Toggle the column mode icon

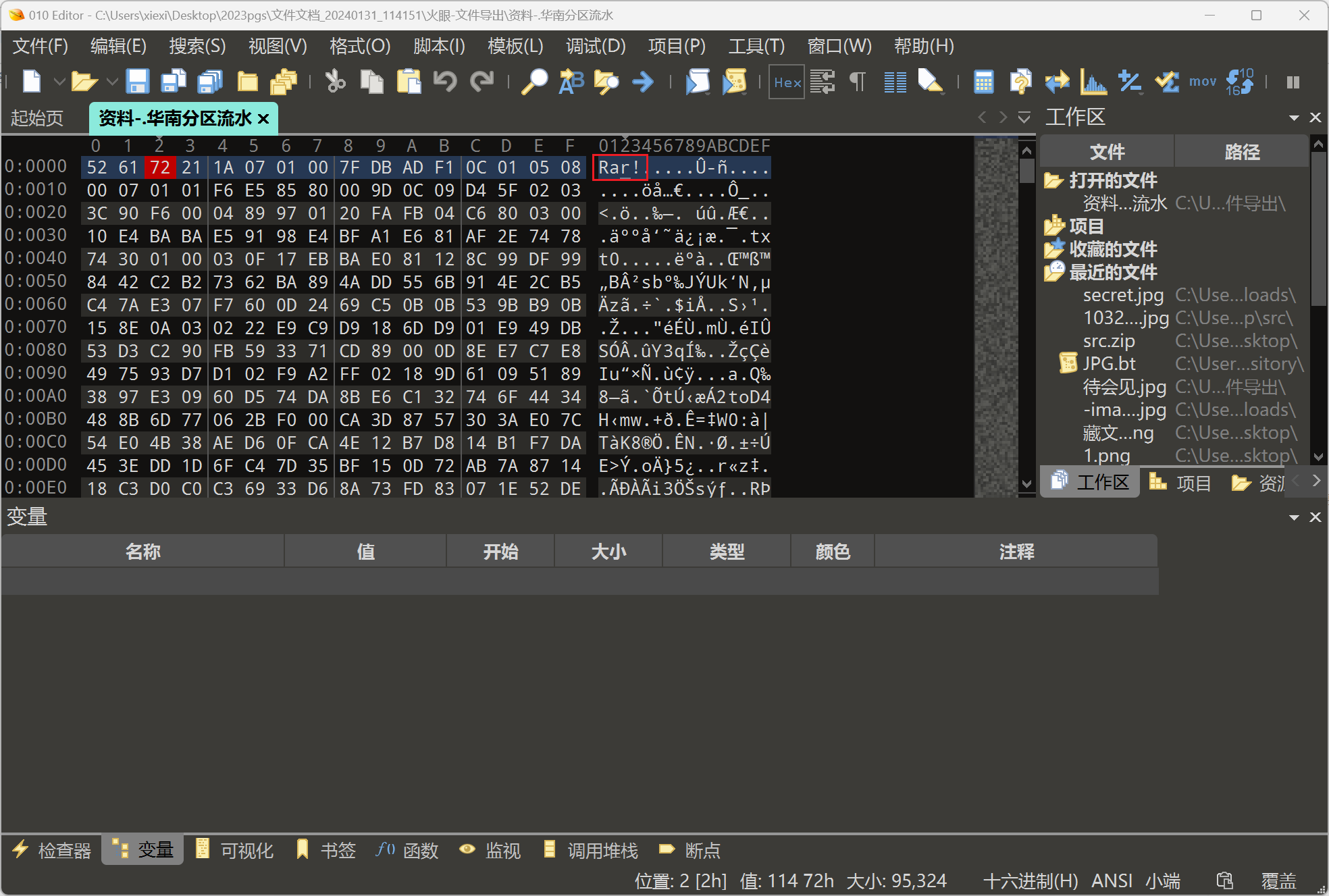click(895, 82)
